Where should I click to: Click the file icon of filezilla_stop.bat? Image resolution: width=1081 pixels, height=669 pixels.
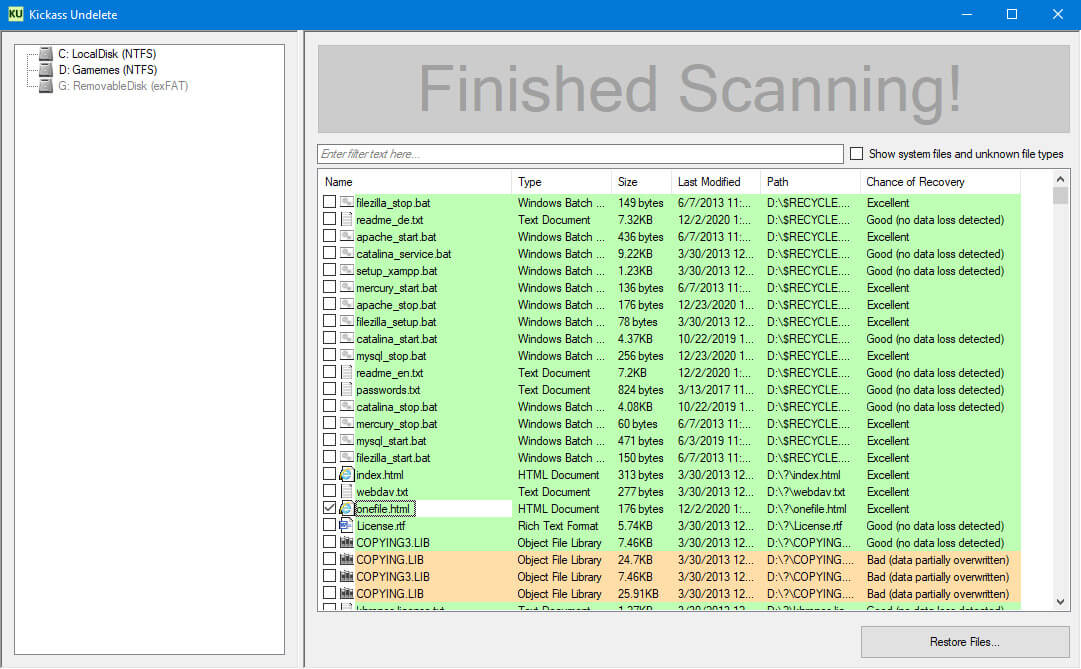point(347,202)
